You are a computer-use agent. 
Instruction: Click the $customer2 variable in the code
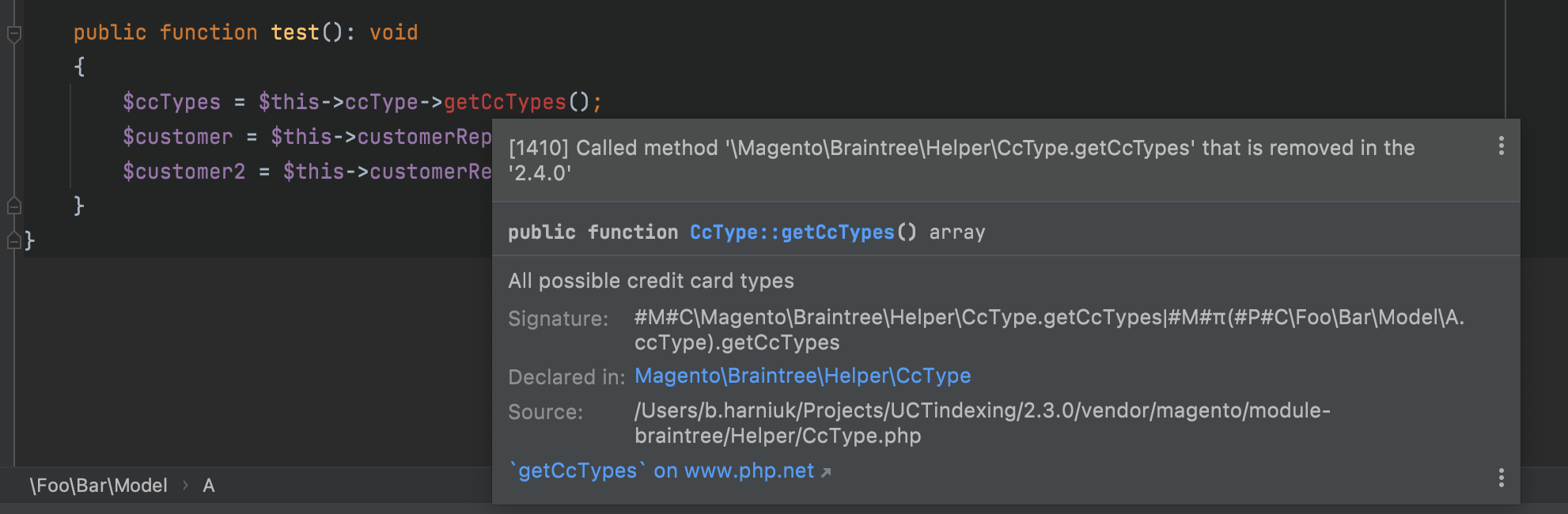click(x=184, y=172)
